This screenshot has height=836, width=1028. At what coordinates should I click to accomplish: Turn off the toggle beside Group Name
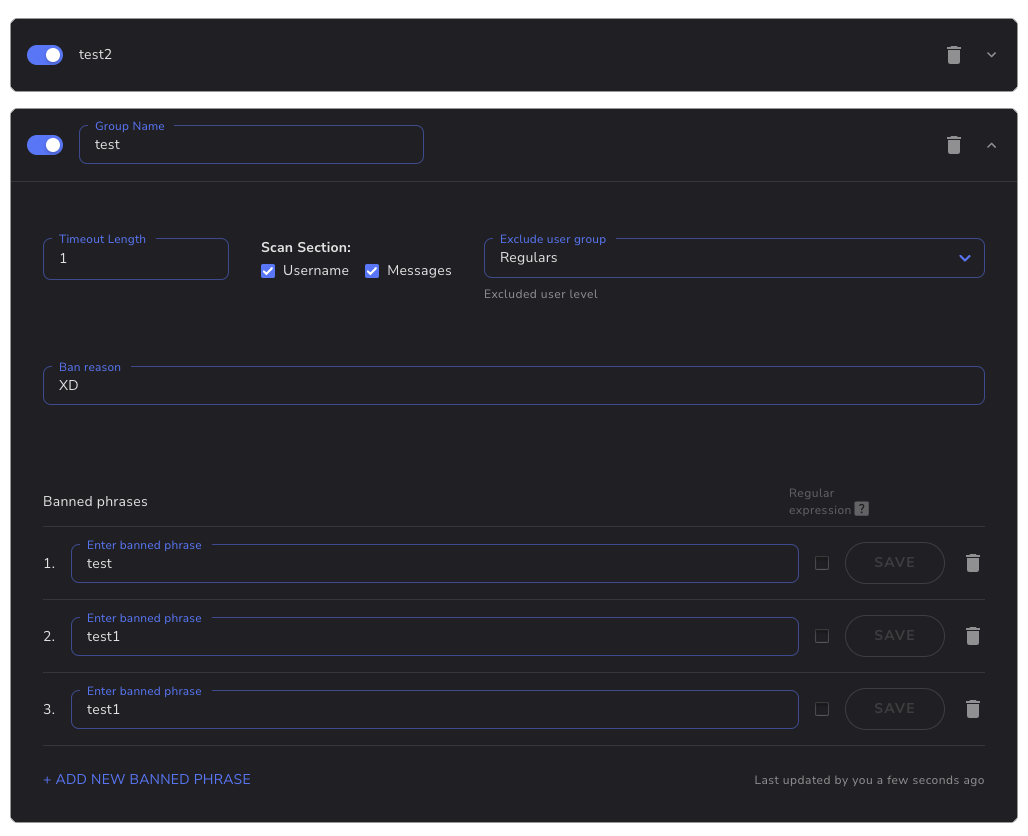45,145
